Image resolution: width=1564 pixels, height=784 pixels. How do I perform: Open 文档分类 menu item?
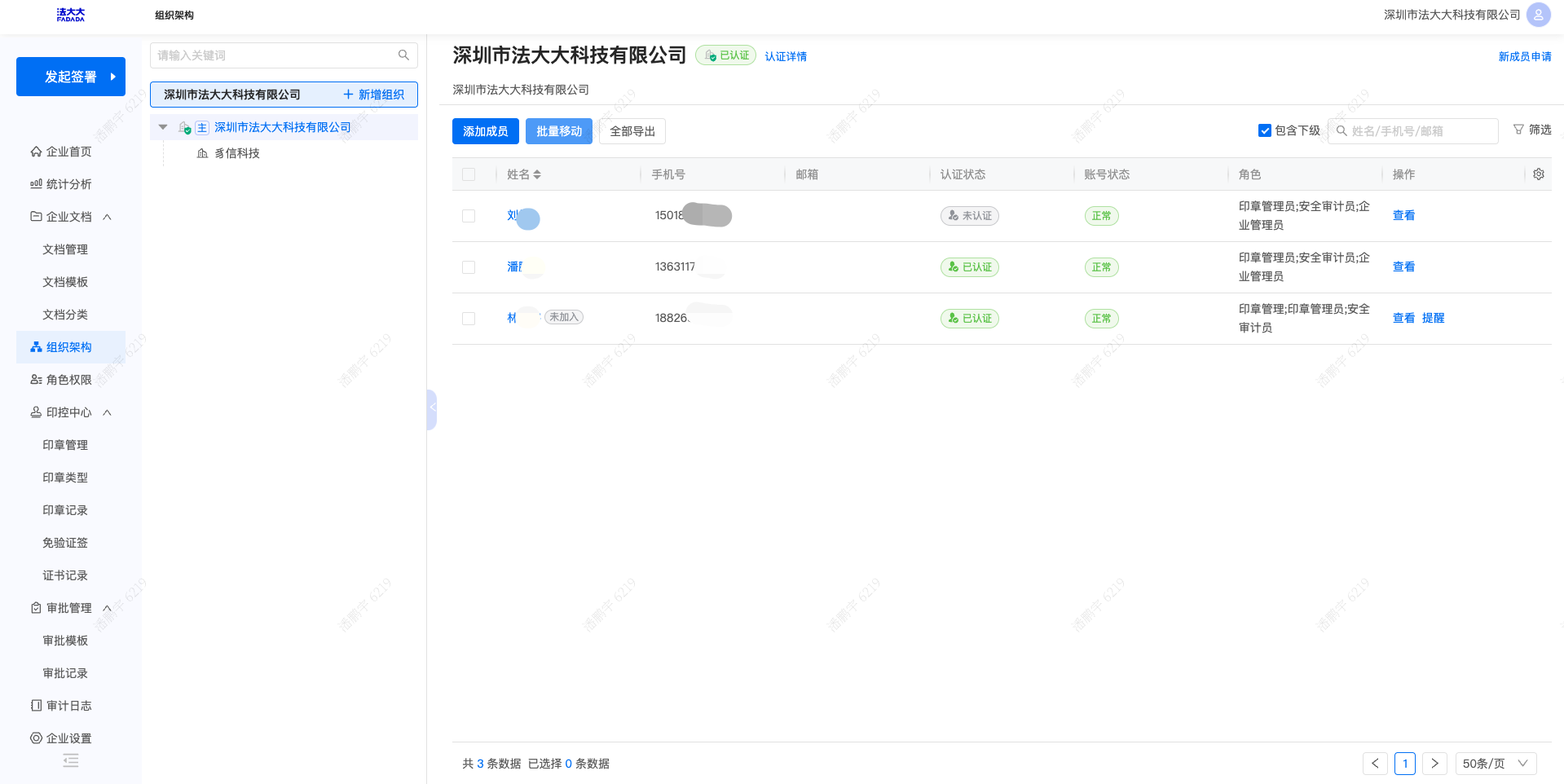click(65, 315)
